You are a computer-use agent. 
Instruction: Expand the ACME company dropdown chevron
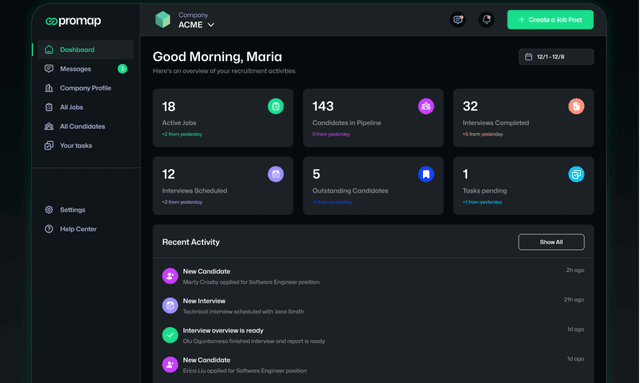[211, 25]
